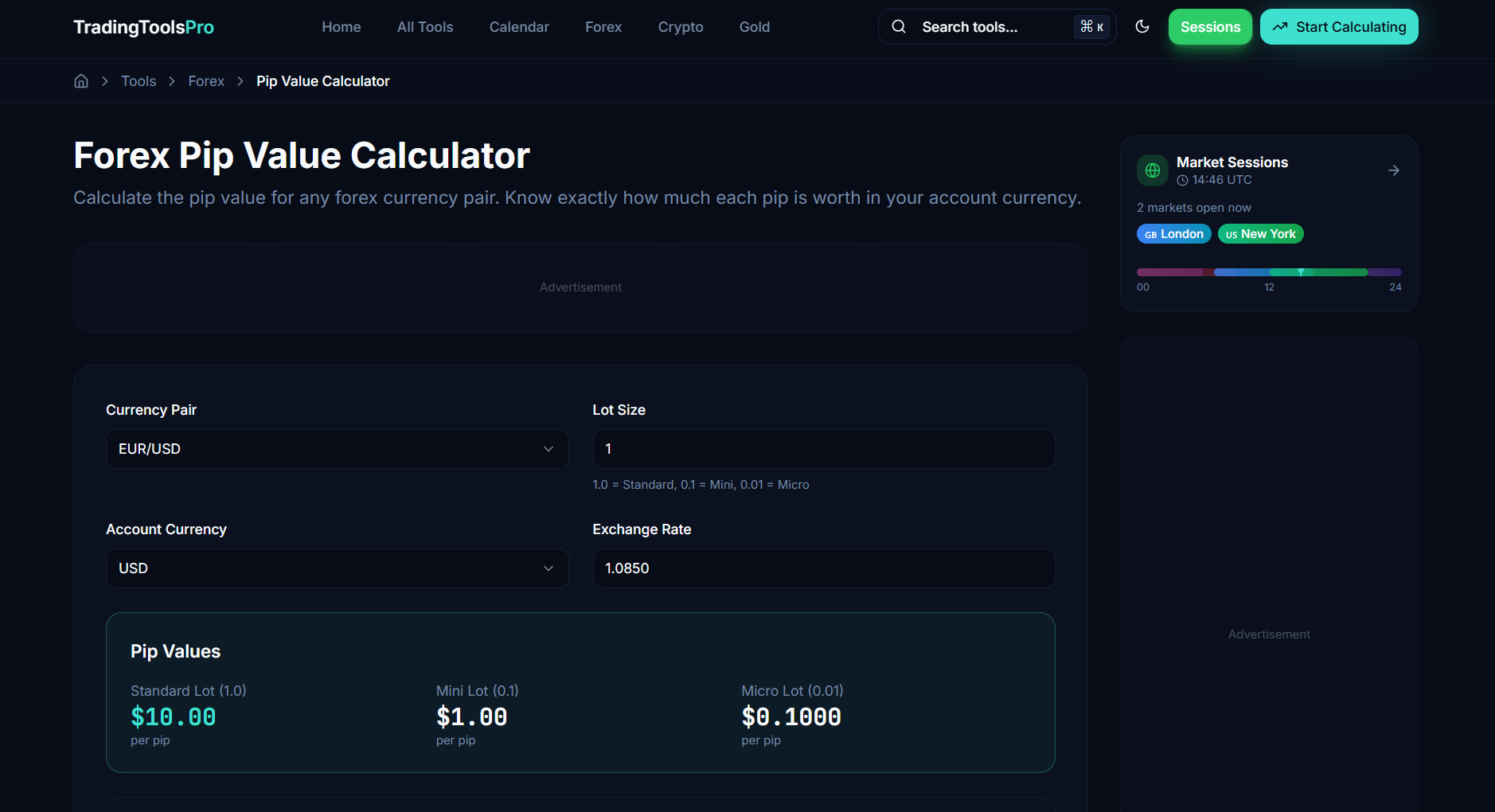Click the TradingToolsPro logo
The height and width of the screenshot is (812, 1495).
coord(142,26)
